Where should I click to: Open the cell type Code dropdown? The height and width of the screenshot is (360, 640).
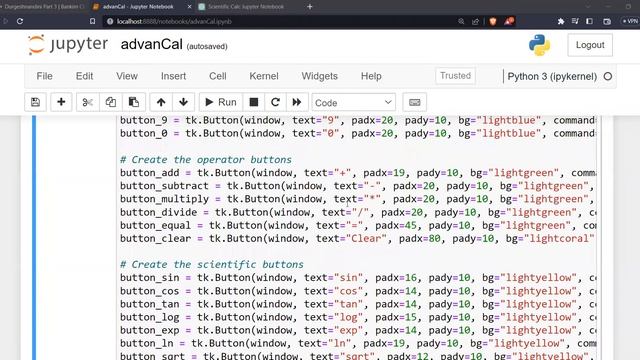point(353,102)
